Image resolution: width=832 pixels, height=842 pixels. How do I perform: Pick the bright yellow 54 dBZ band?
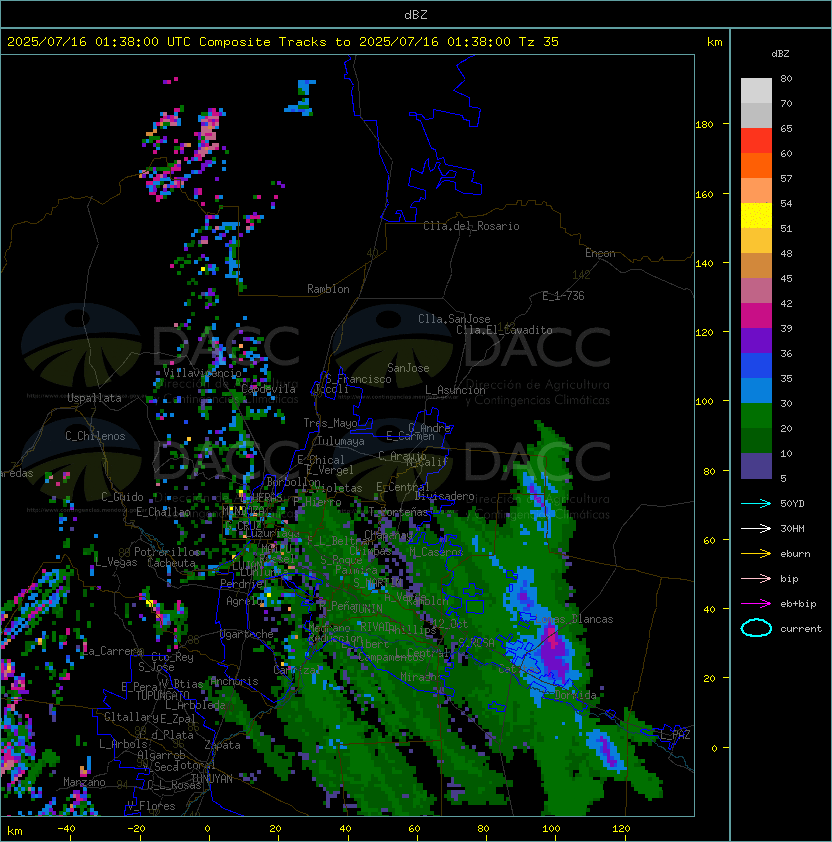click(x=756, y=216)
